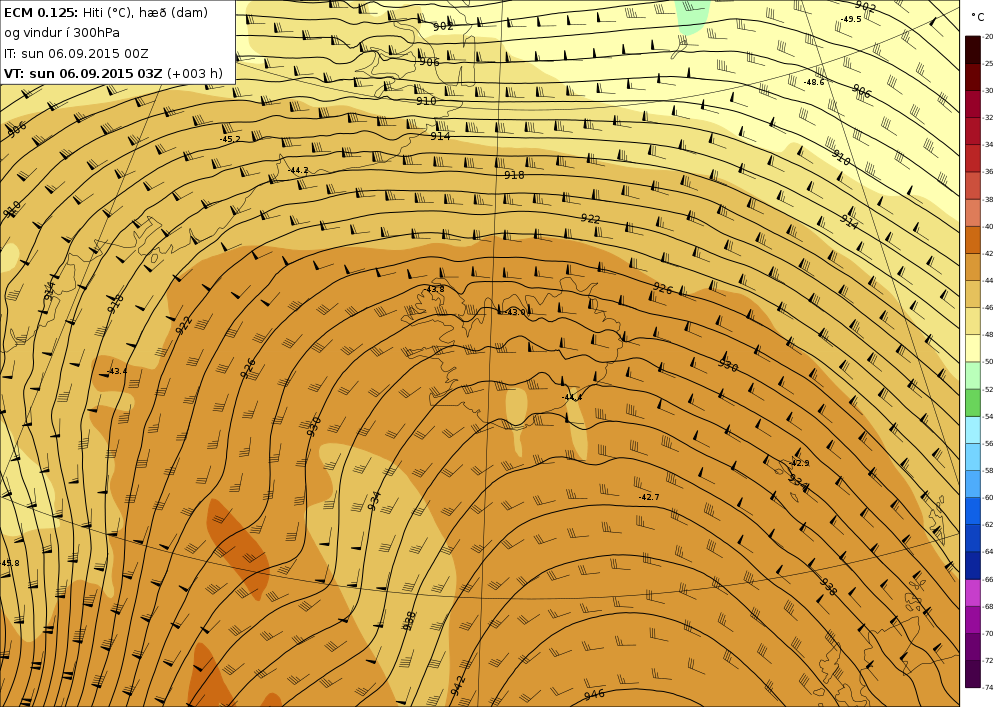
Task: Pick the blue legend swatch between -60 and -62
Action: 973,511
